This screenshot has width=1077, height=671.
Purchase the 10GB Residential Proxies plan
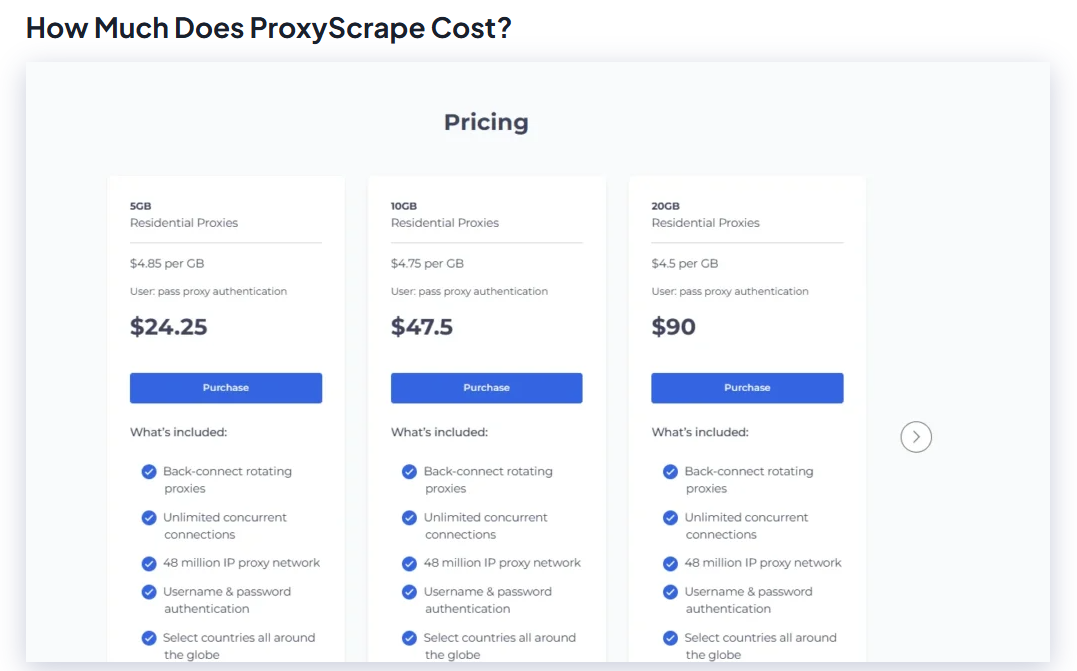[x=486, y=388]
